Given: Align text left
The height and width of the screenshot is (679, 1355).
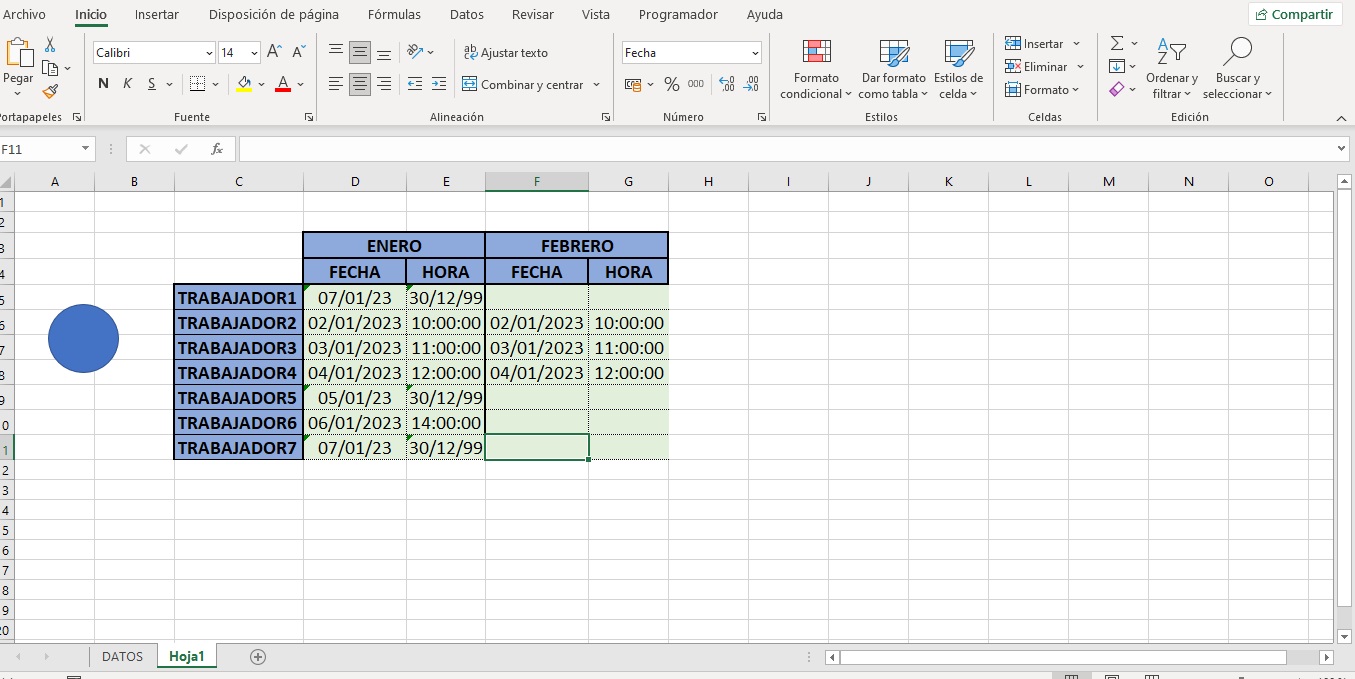Looking at the screenshot, I should pyautogui.click(x=336, y=84).
